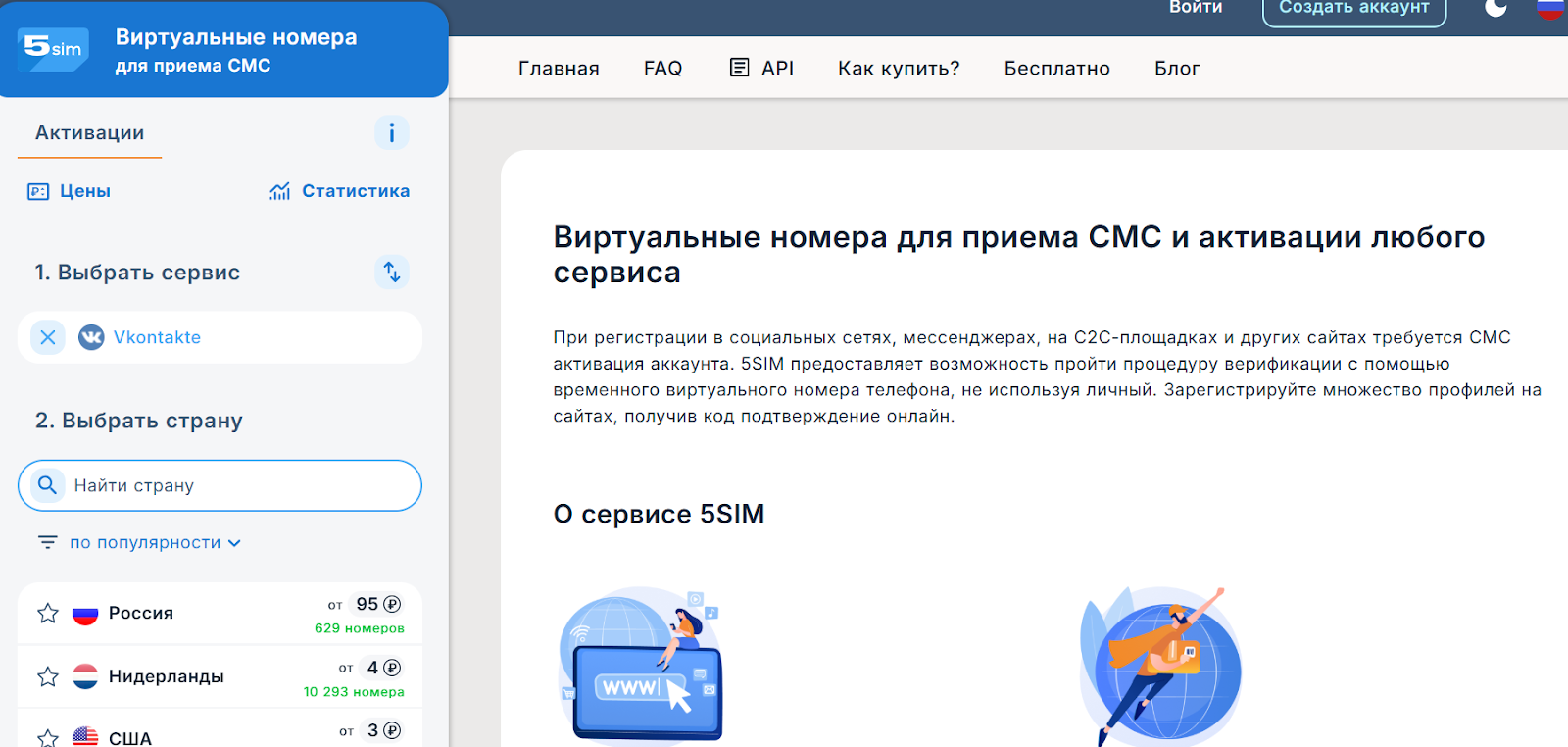Click the 2. Выбрать страну heading

tap(139, 421)
